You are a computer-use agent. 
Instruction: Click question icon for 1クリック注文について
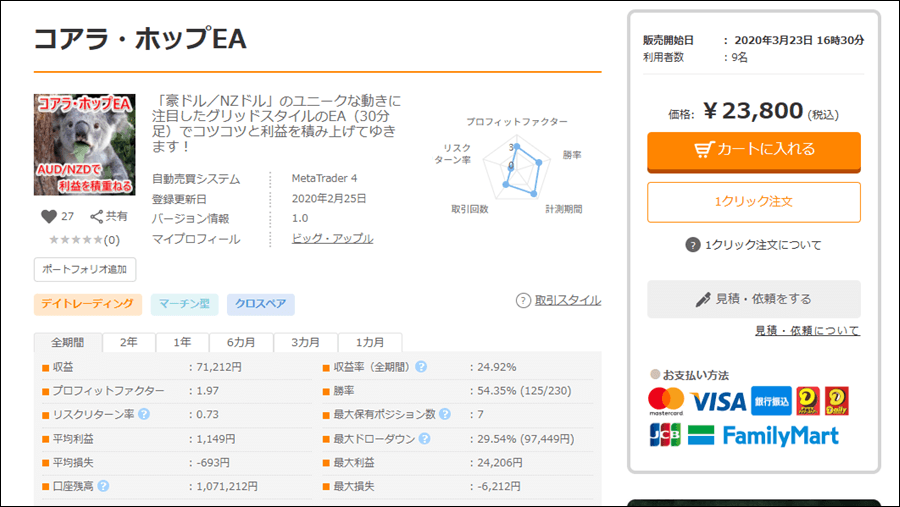692,245
